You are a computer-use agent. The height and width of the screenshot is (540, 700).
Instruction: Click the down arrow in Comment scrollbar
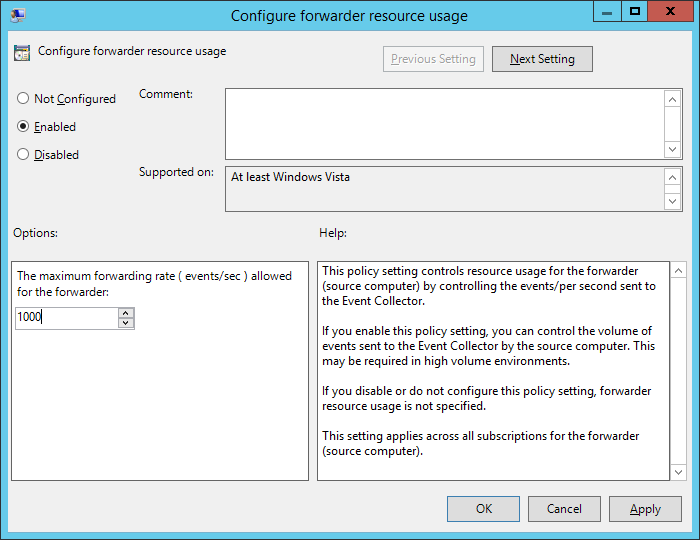click(x=672, y=149)
